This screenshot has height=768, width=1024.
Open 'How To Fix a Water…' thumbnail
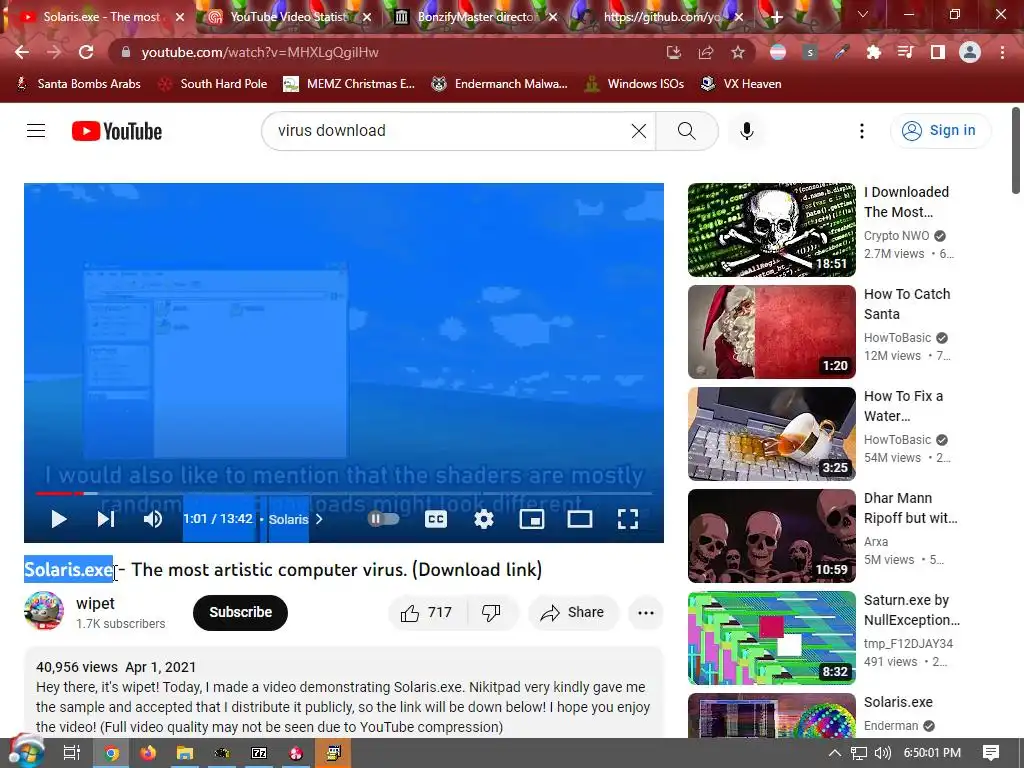pos(772,434)
